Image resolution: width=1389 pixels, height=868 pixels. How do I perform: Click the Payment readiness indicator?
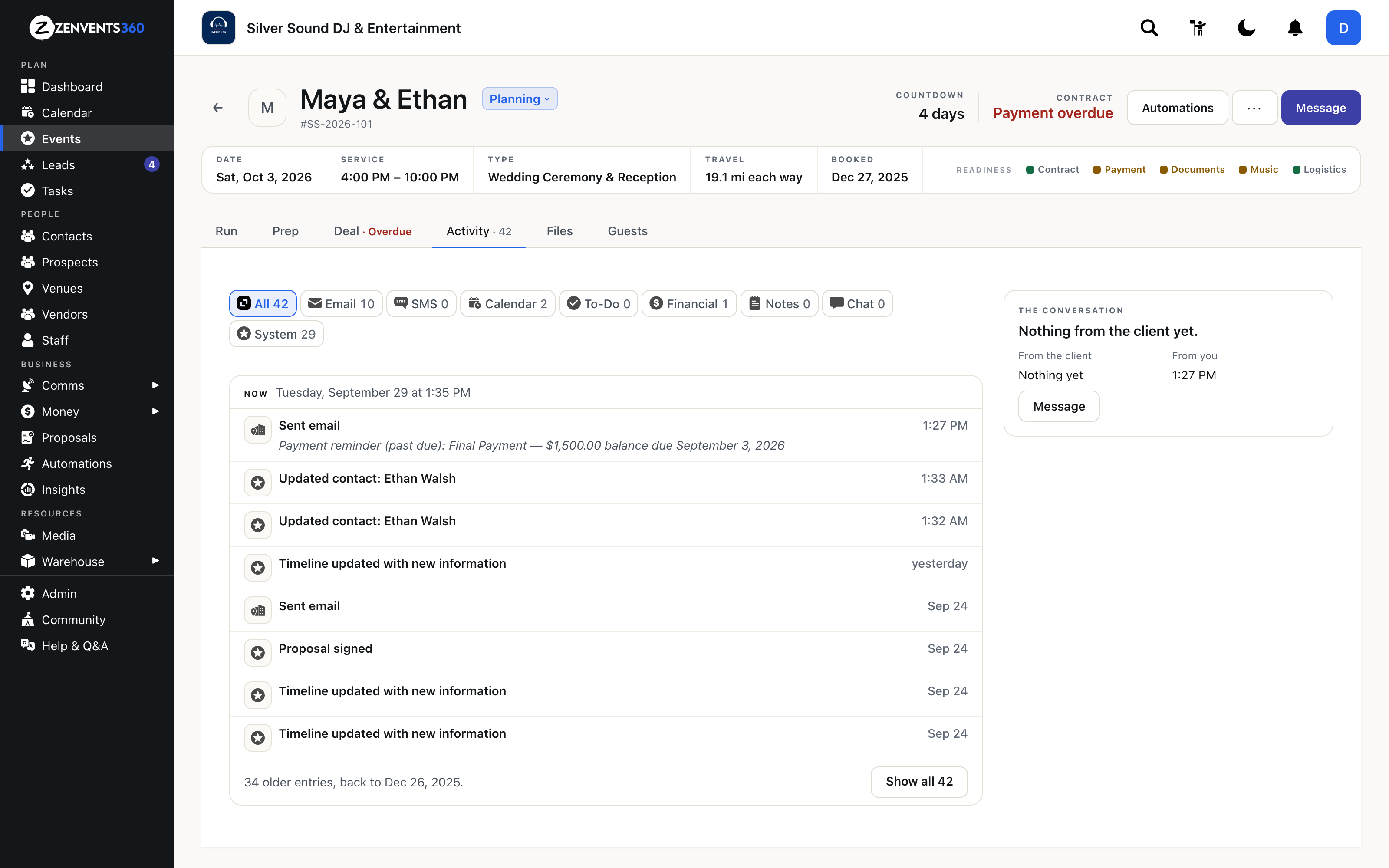pyautogui.click(x=1119, y=169)
